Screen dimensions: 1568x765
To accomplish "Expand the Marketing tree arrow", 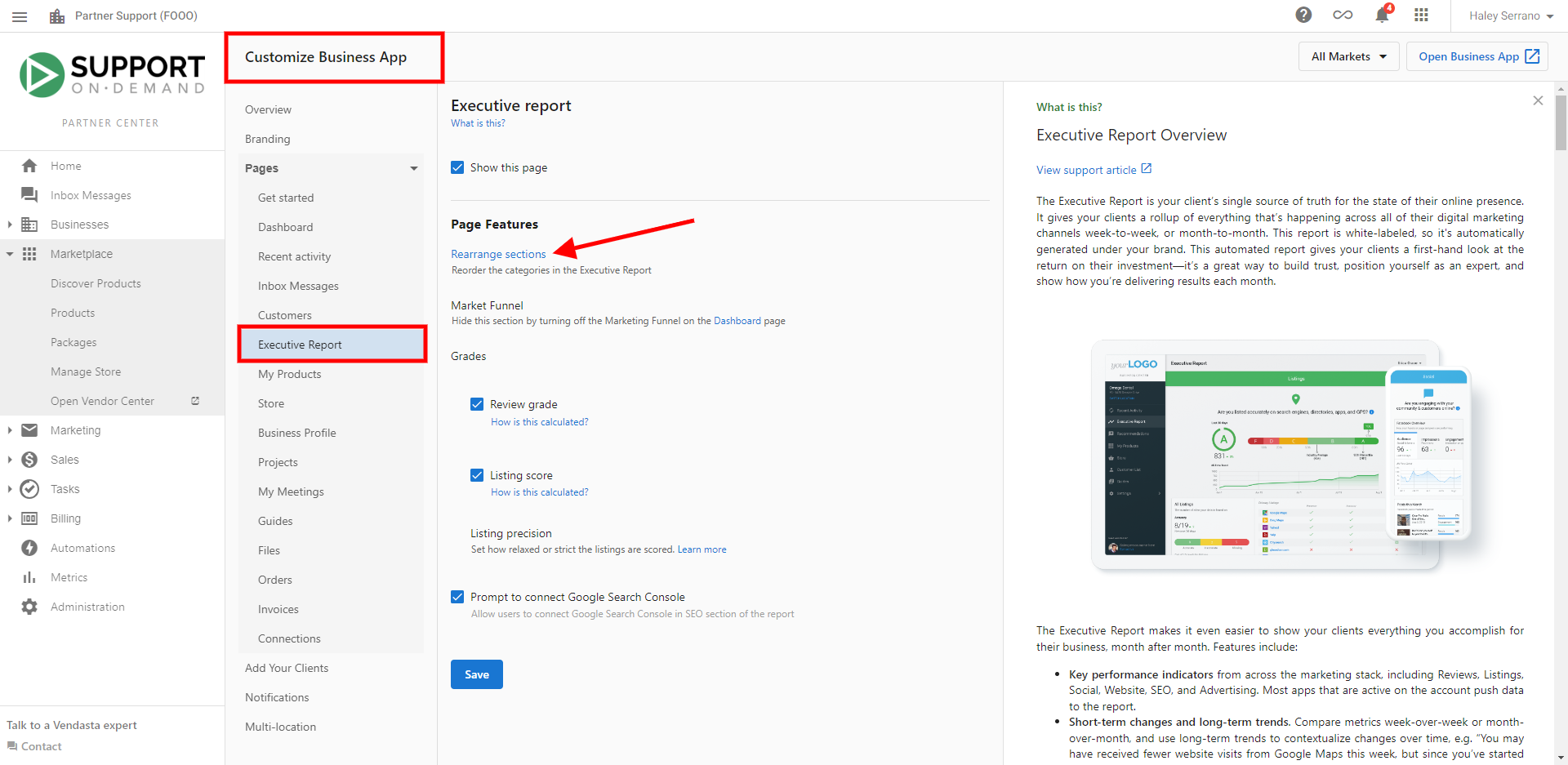I will 9,430.
